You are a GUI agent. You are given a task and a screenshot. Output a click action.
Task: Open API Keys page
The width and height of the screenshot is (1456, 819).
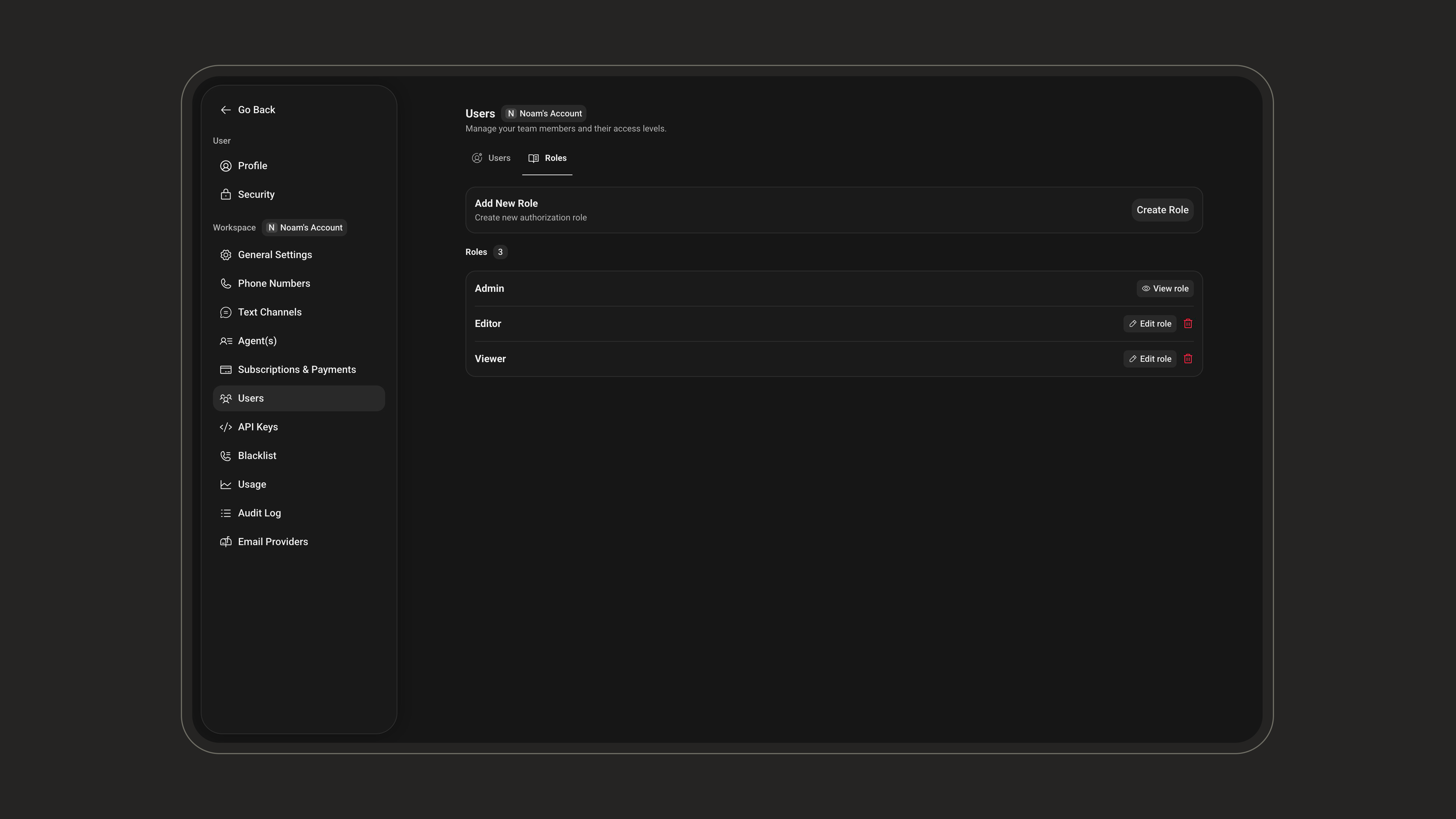[298, 427]
